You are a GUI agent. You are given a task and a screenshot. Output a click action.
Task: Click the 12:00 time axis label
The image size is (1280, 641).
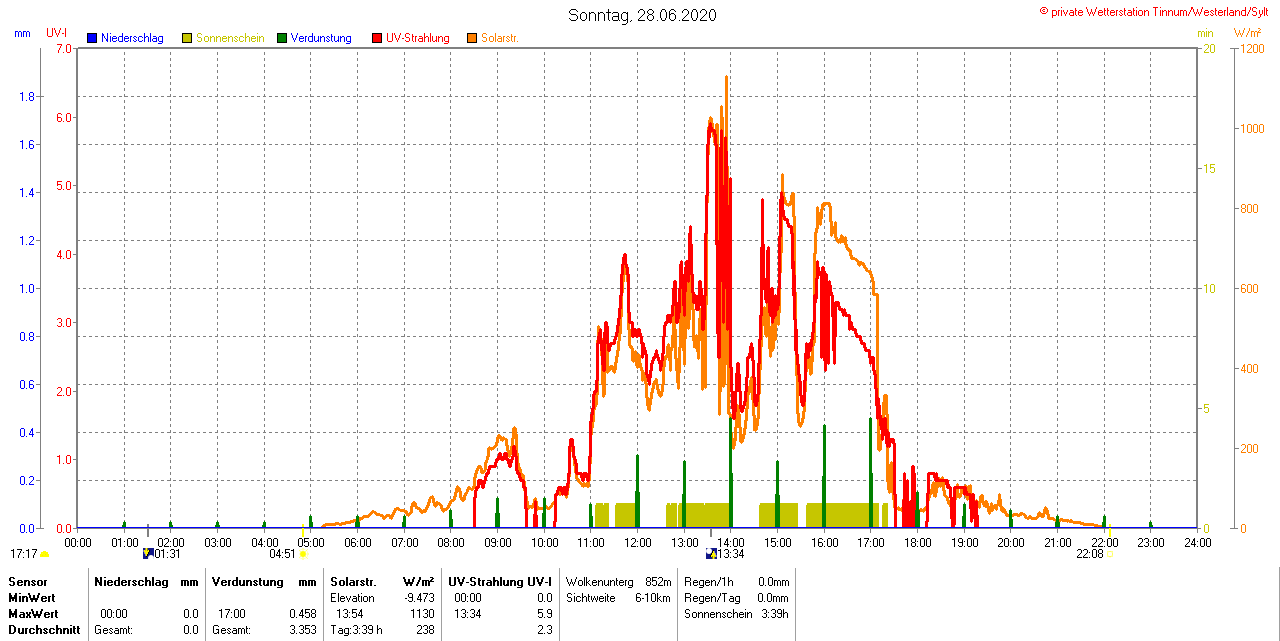pyautogui.click(x=638, y=543)
